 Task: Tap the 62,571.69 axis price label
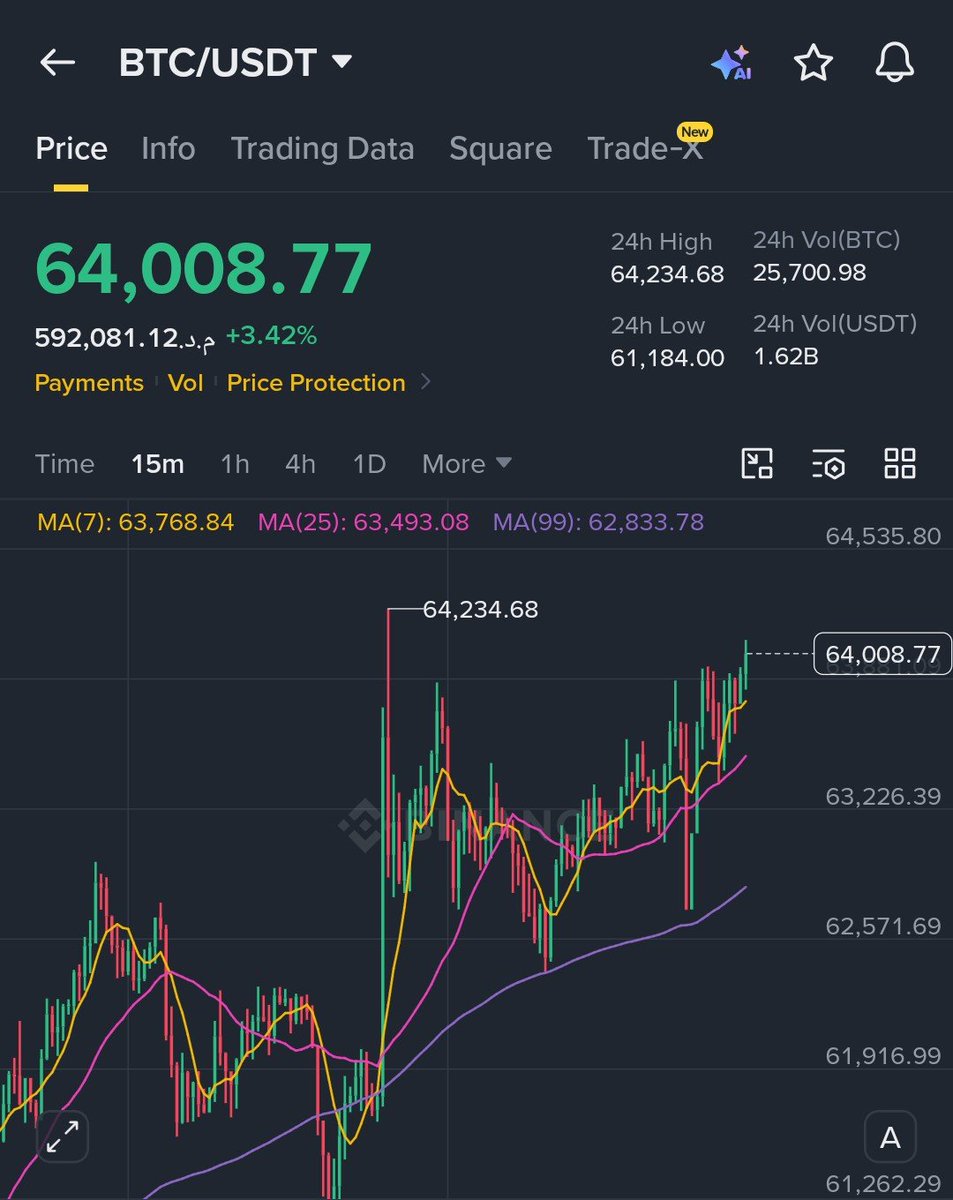point(883,926)
